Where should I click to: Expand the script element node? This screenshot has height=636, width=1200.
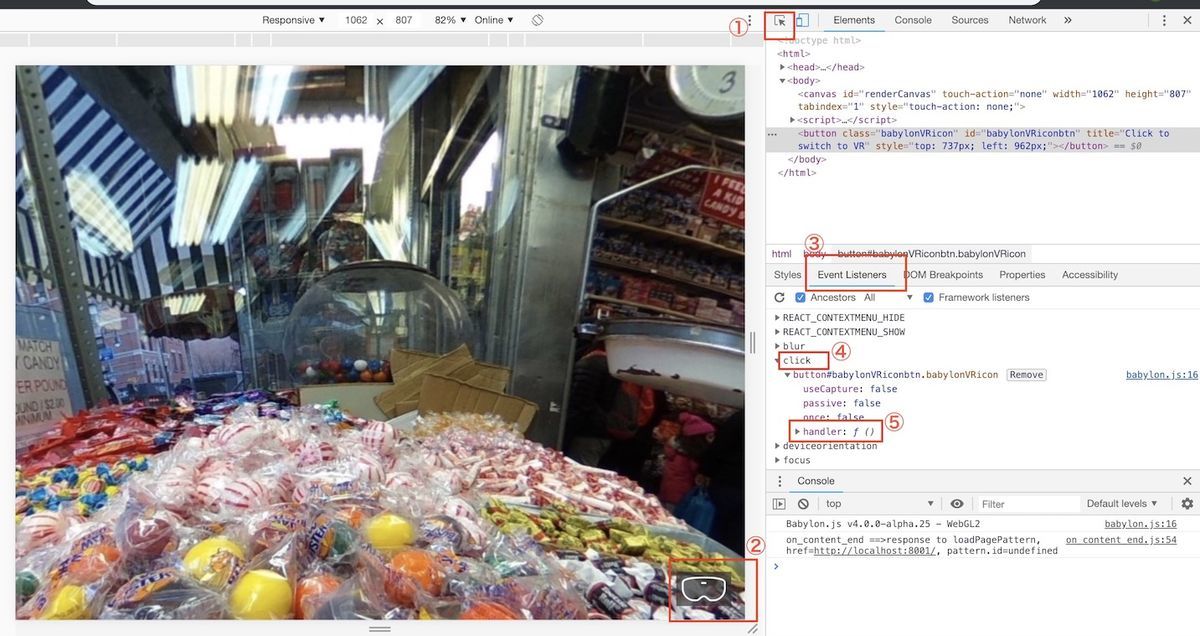coord(793,120)
